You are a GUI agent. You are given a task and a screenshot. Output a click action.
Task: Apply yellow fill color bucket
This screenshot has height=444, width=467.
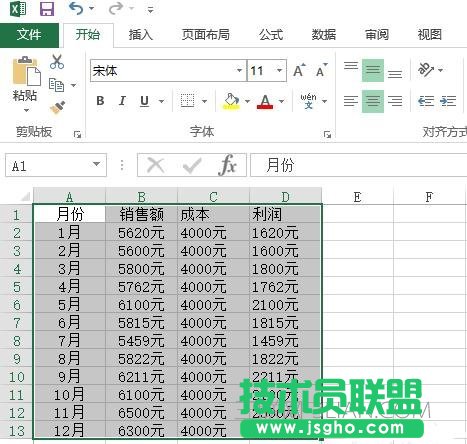tap(231, 101)
